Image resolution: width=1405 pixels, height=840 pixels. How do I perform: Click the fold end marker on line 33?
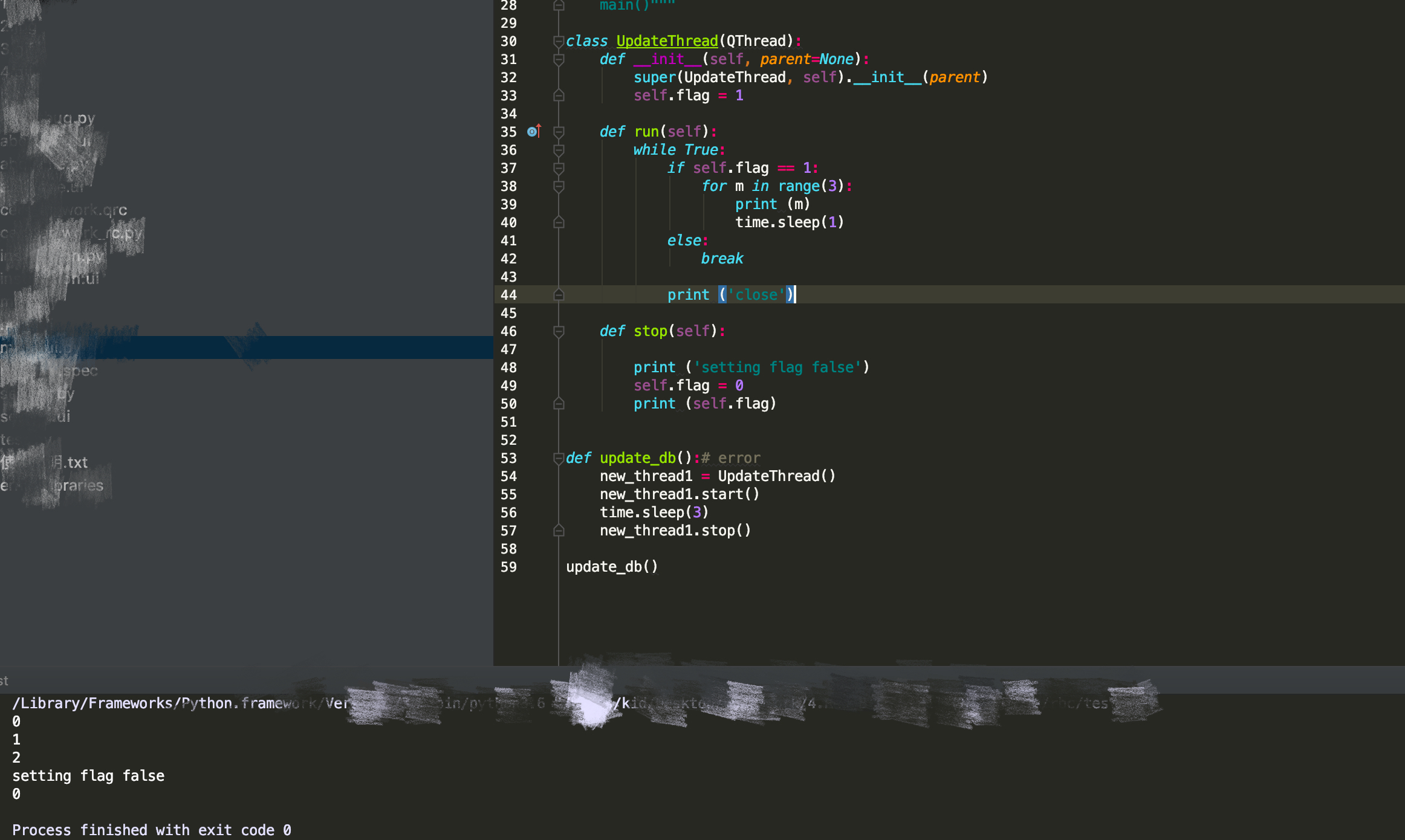[559, 95]
